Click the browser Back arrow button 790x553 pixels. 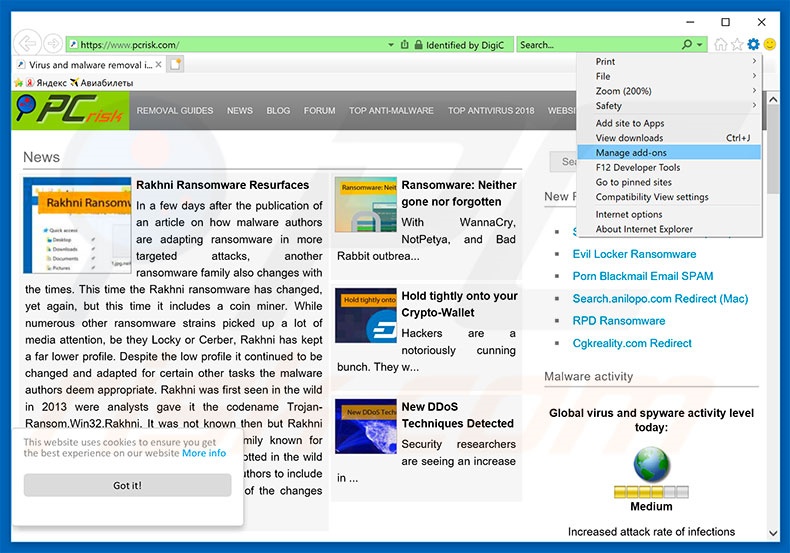26,44
